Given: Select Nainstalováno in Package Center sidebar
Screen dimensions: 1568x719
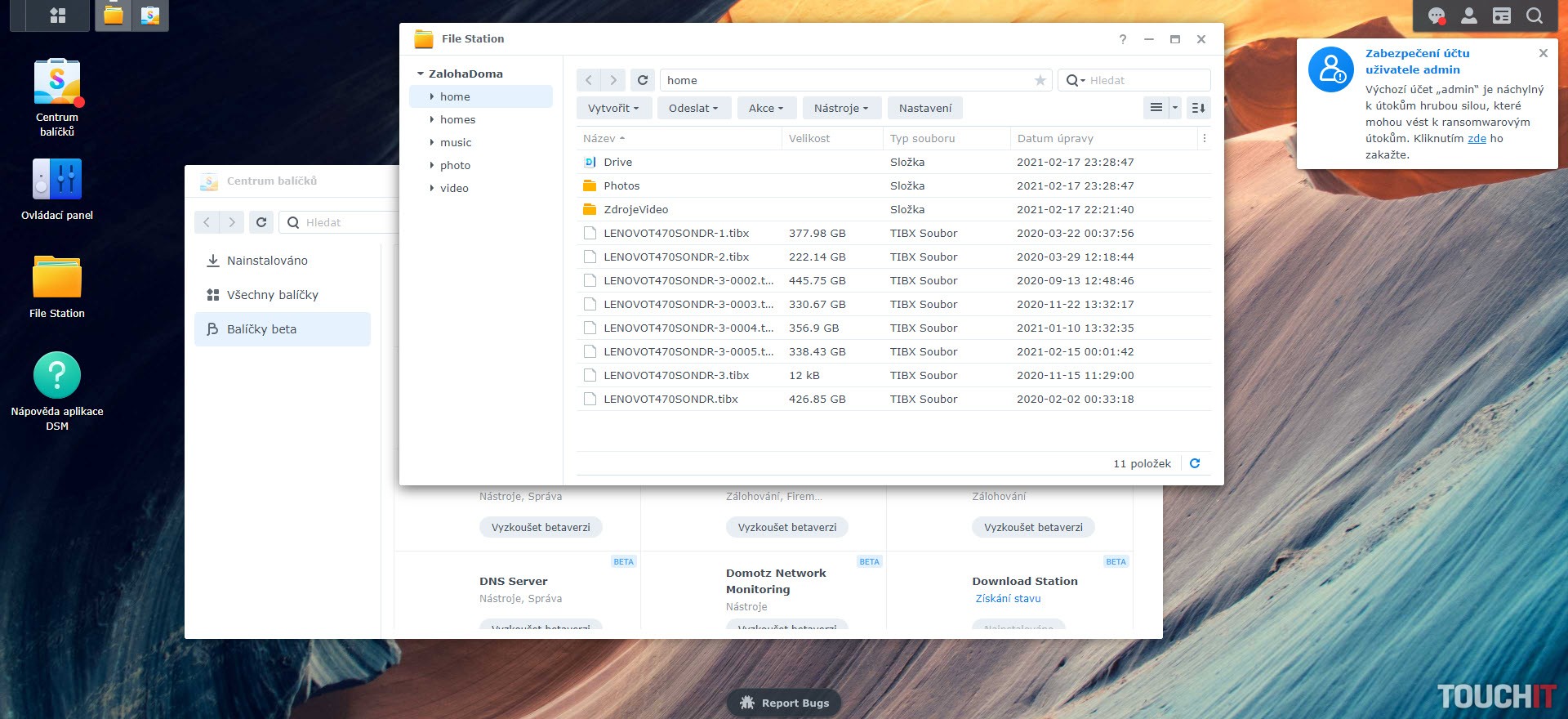Looking at the screenshot, I should (x=267, y=261).
